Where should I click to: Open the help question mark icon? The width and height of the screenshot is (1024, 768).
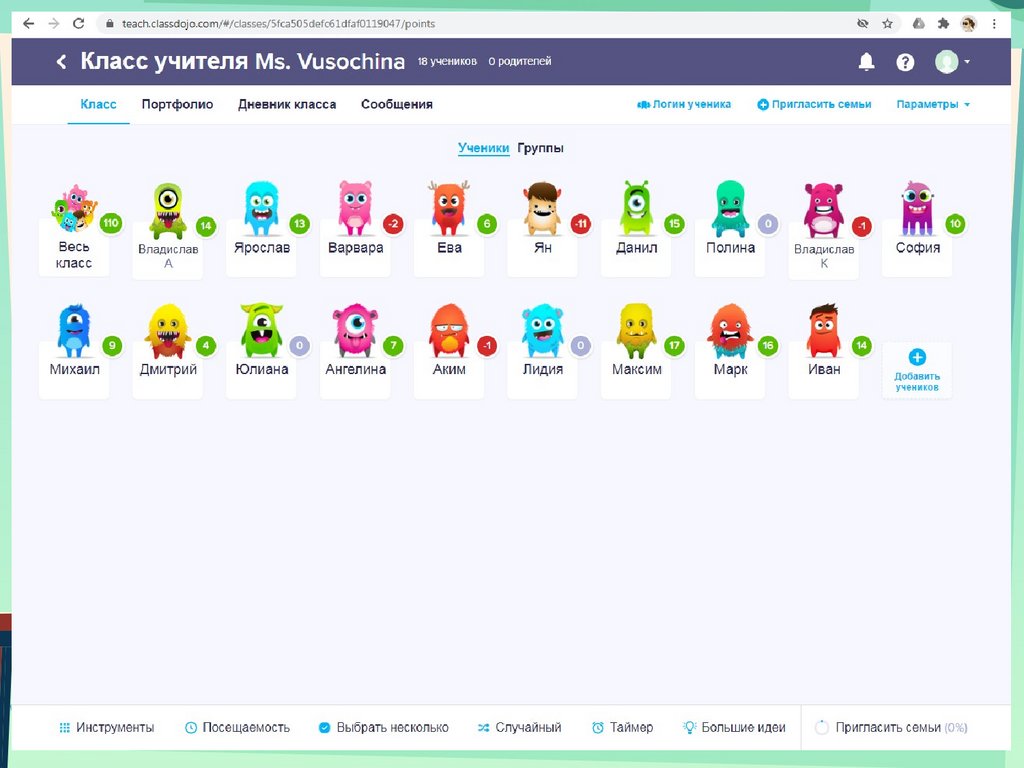pos(905,62)
